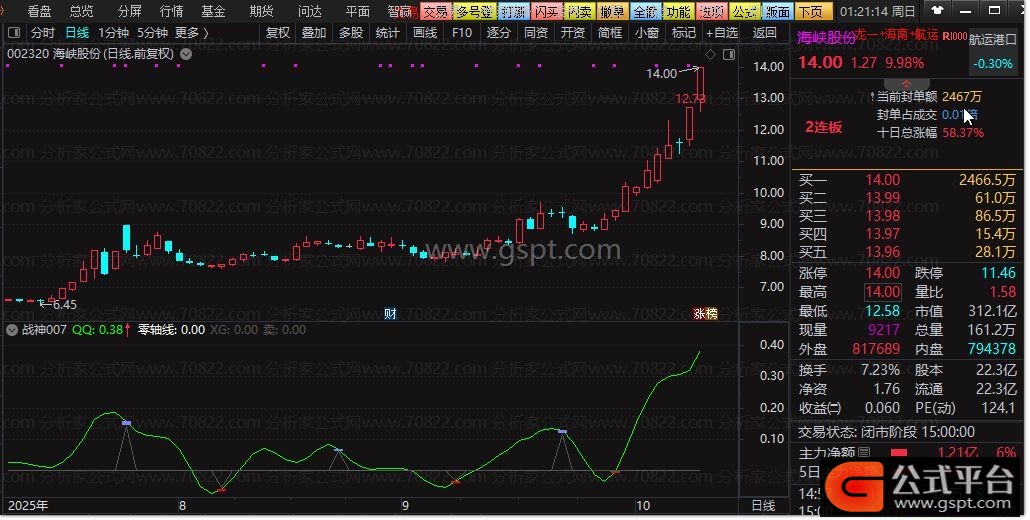Switch chart to 分时 intraday view
The width and height of the screenshot is (1030, 520).
coord(43,33)
